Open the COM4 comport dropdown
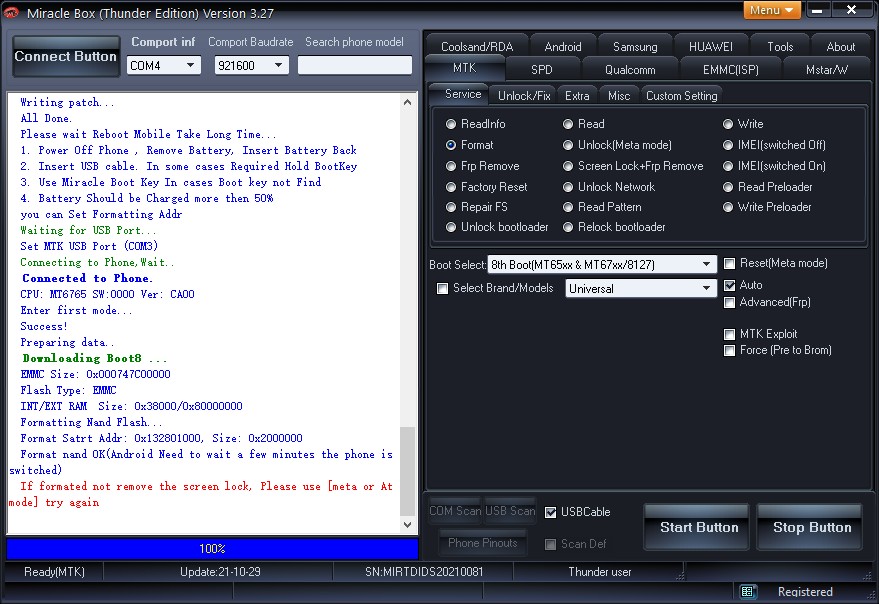 coord(163,66)
